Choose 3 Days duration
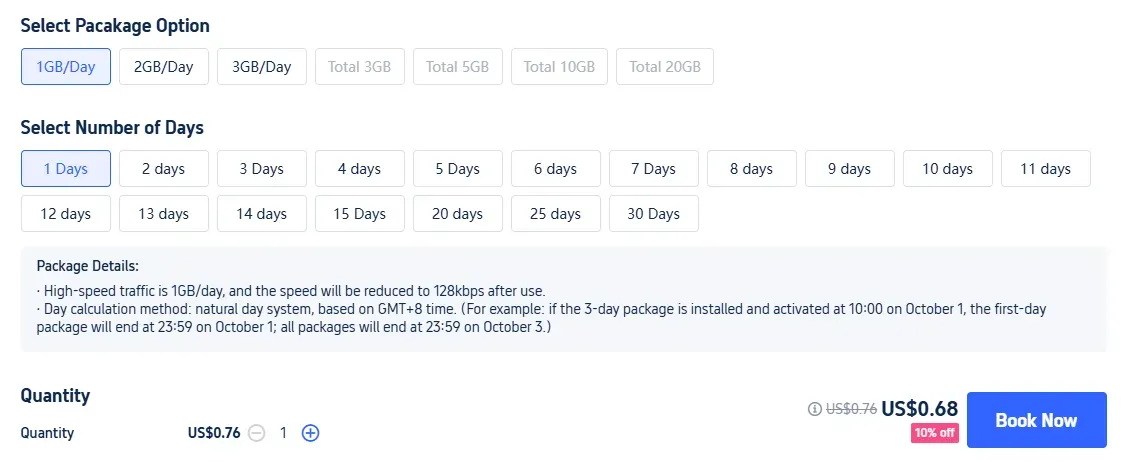 pyautogui.click(x=262, y=169)
